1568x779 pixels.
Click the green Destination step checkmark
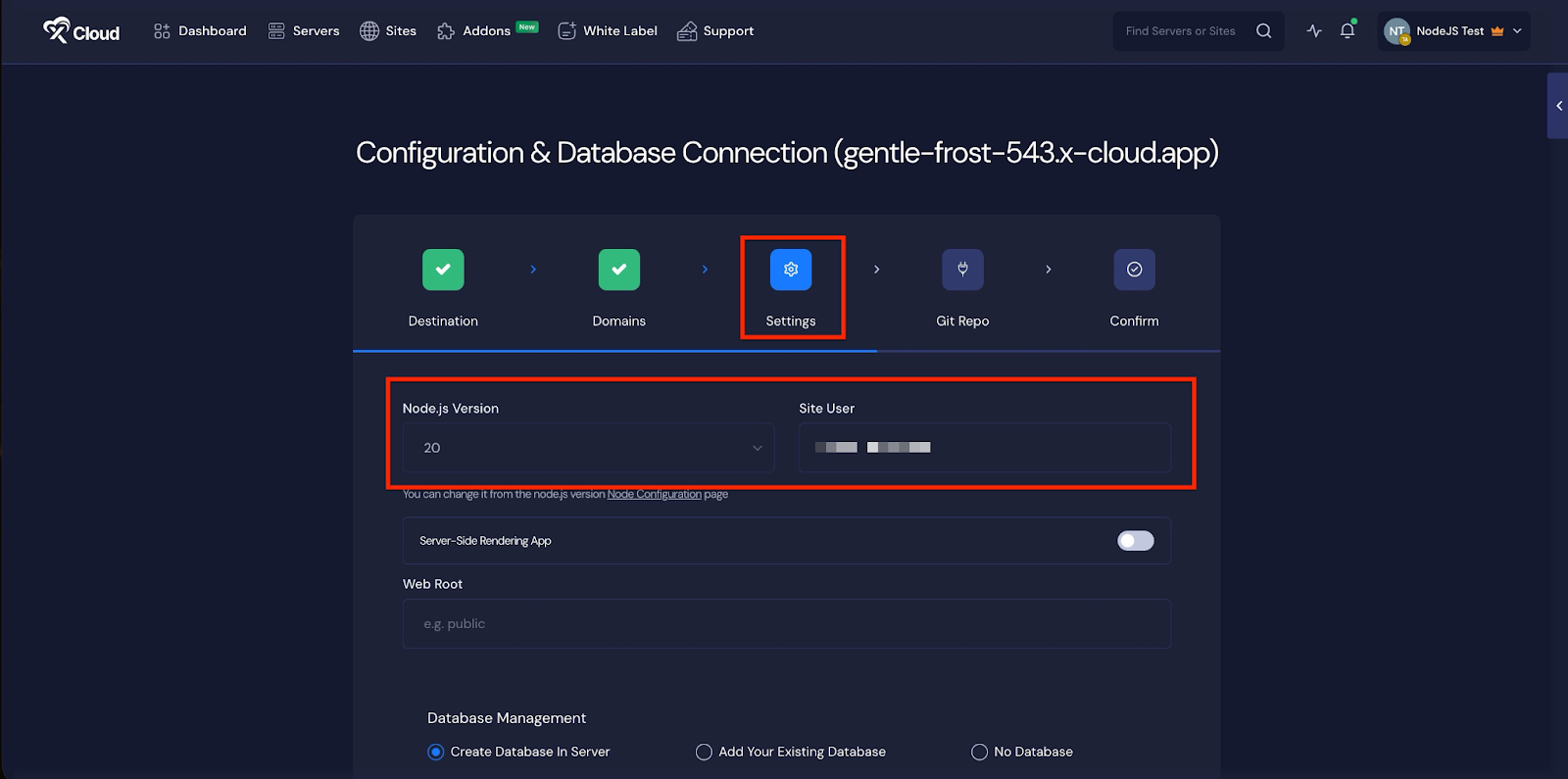click(x=443, y=269)
